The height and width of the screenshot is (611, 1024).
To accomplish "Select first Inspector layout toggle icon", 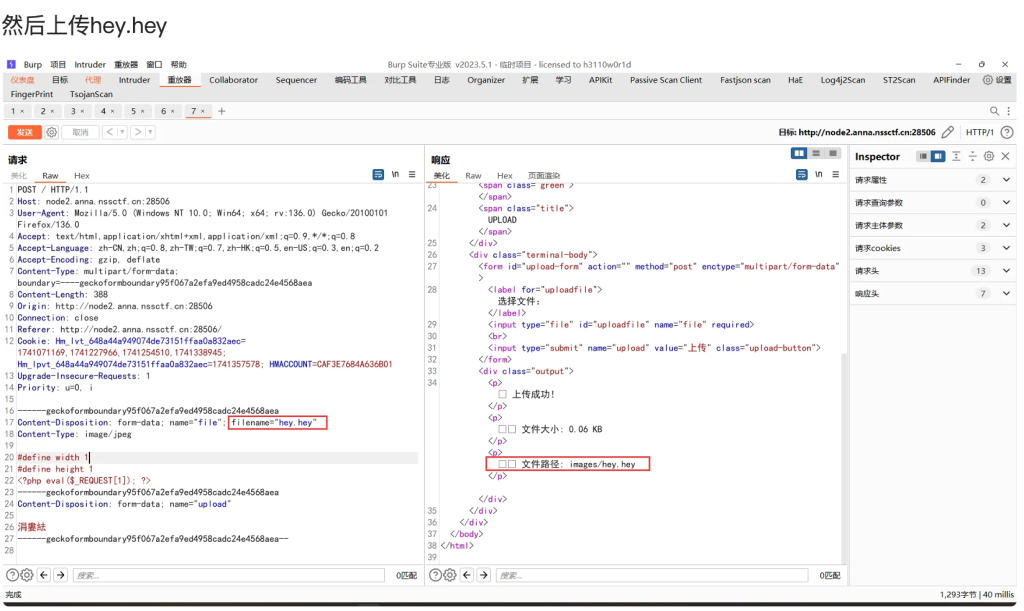I will 922,157.
